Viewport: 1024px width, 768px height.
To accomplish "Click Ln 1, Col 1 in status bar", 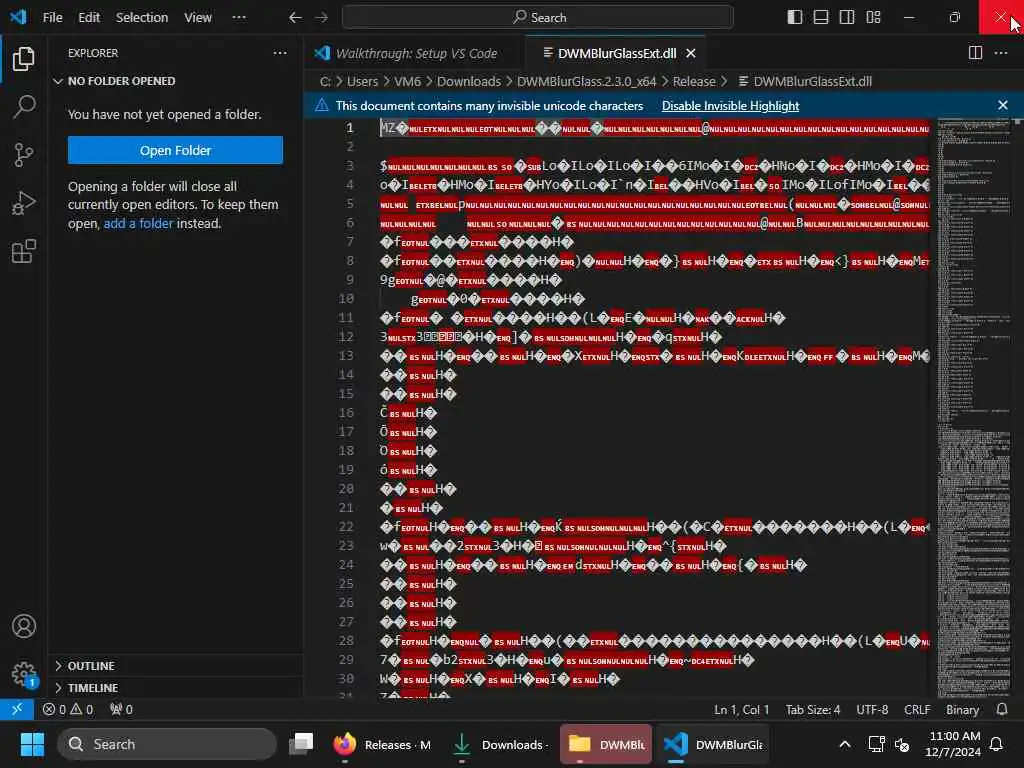I will [741, 709].
